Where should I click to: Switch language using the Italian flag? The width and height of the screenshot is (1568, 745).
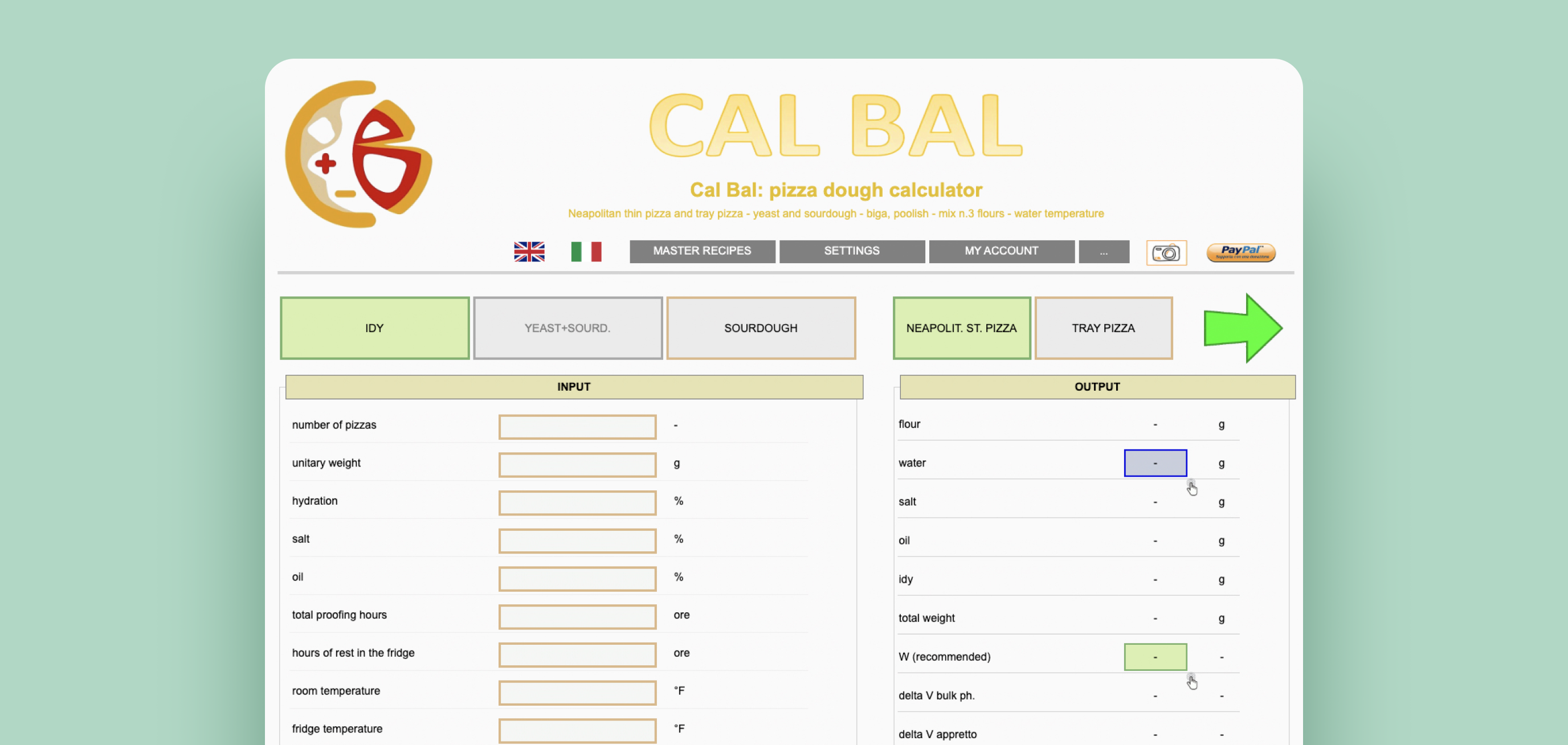586,251
